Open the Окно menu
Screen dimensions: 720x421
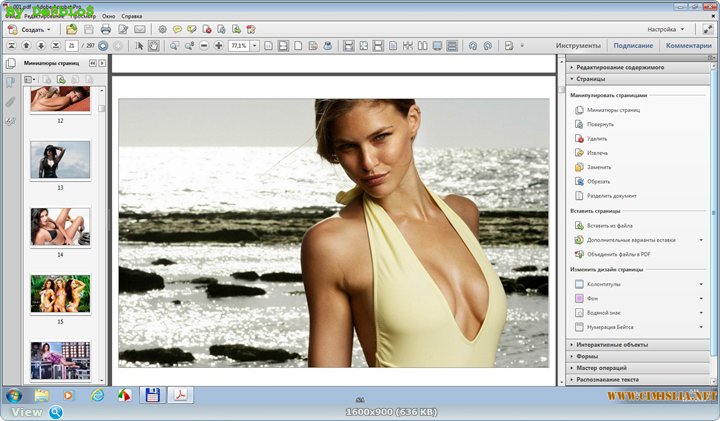tap(108, 17)
